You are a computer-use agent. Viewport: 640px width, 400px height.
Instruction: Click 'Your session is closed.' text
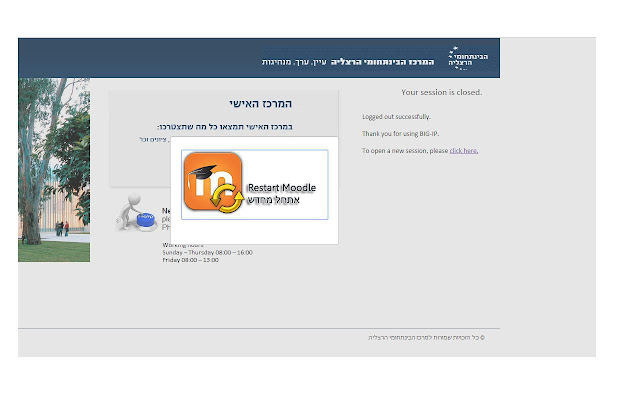tap(441, 92)
